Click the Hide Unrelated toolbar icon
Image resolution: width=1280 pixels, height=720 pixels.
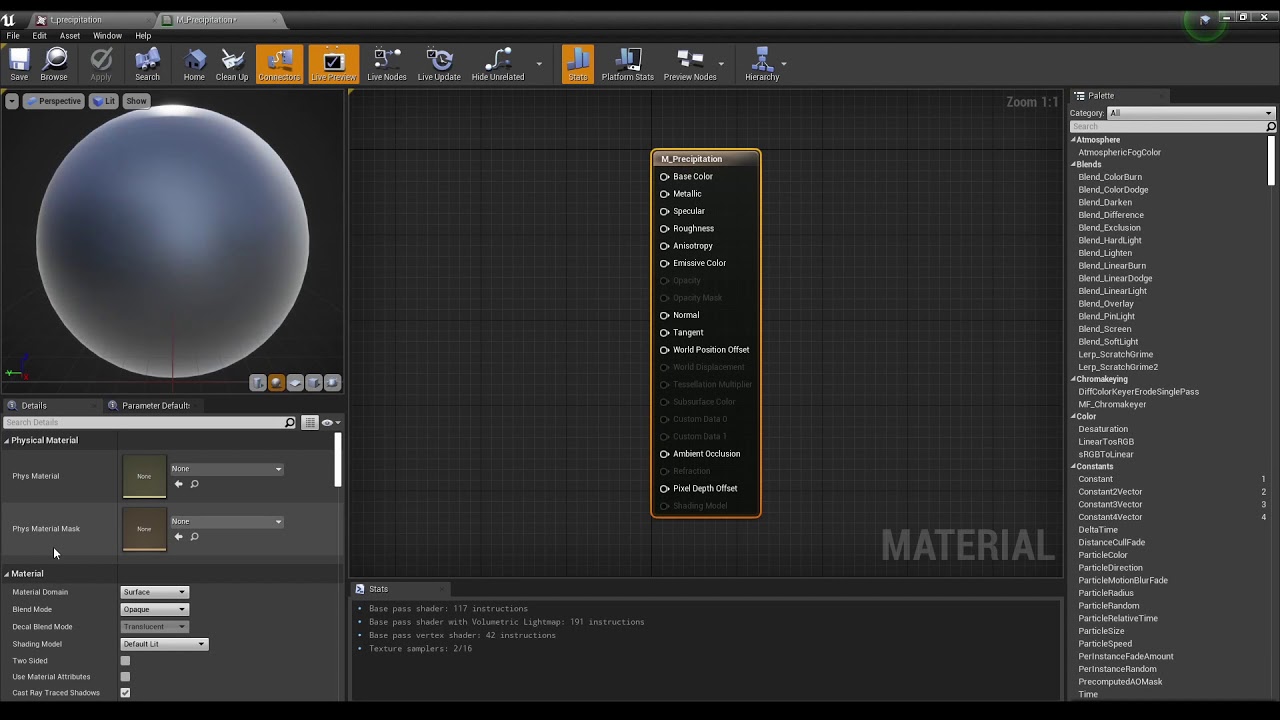[x=498, y=64]
